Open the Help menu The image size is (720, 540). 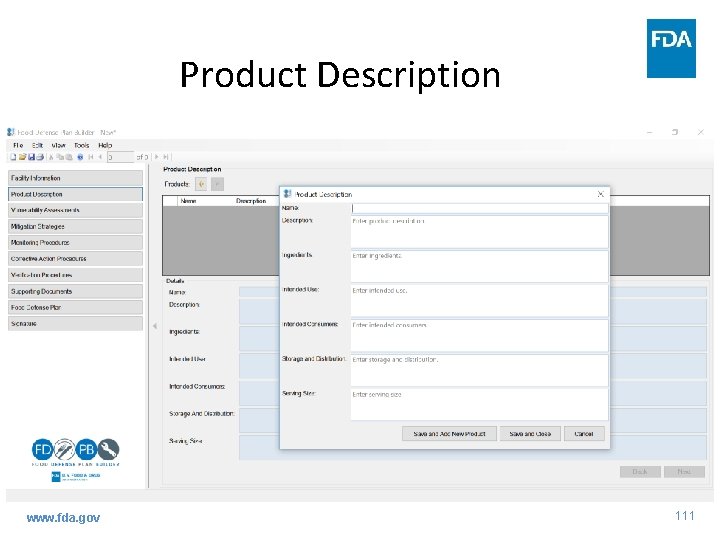point(105,145)
